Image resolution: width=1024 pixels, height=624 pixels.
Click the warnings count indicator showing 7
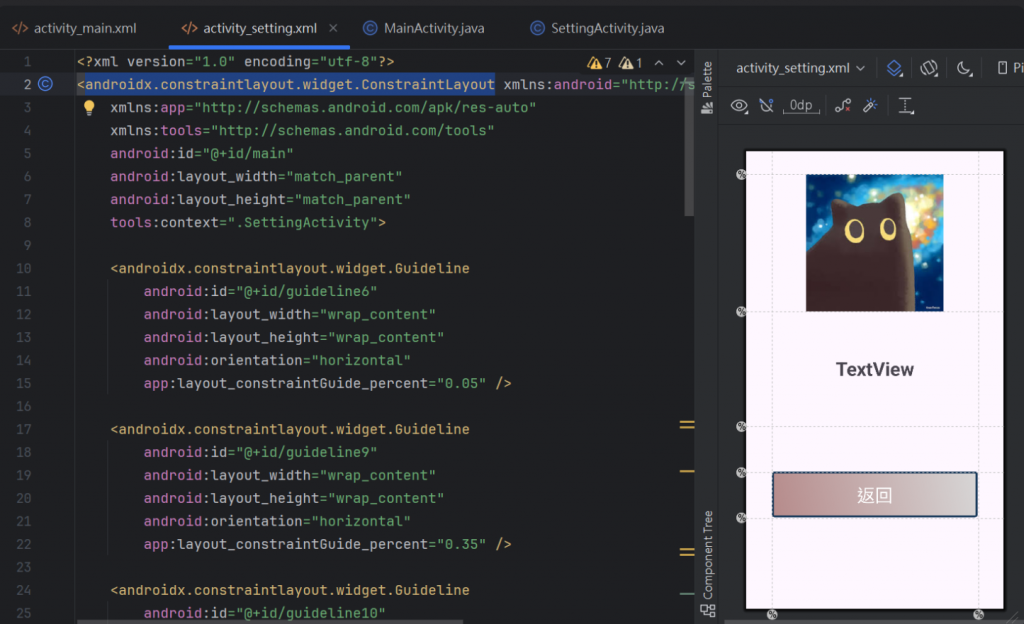[x=599, y=63]
